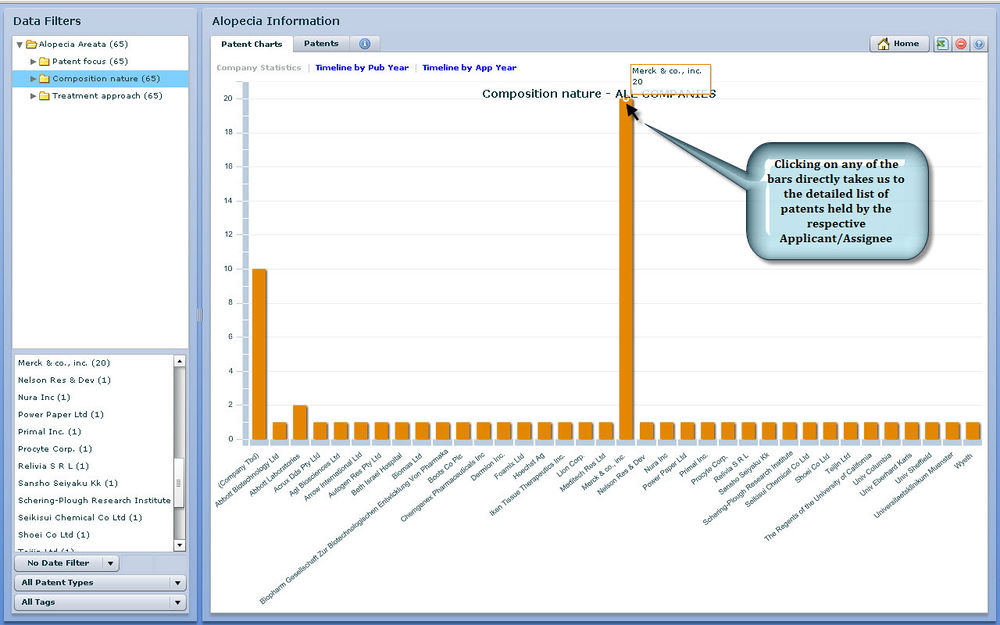
Task: Click the Treatment approach folder icon
Action: 44,96
